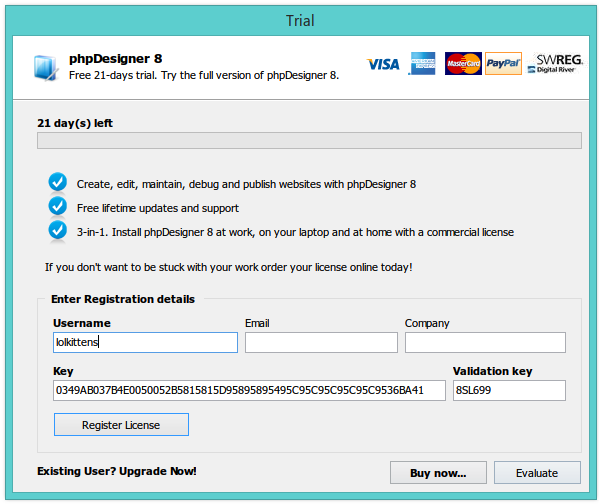The width and height of the screenshot is (599, 504).
Task: Click inside the long Key field
Action: tap(249, 390)
